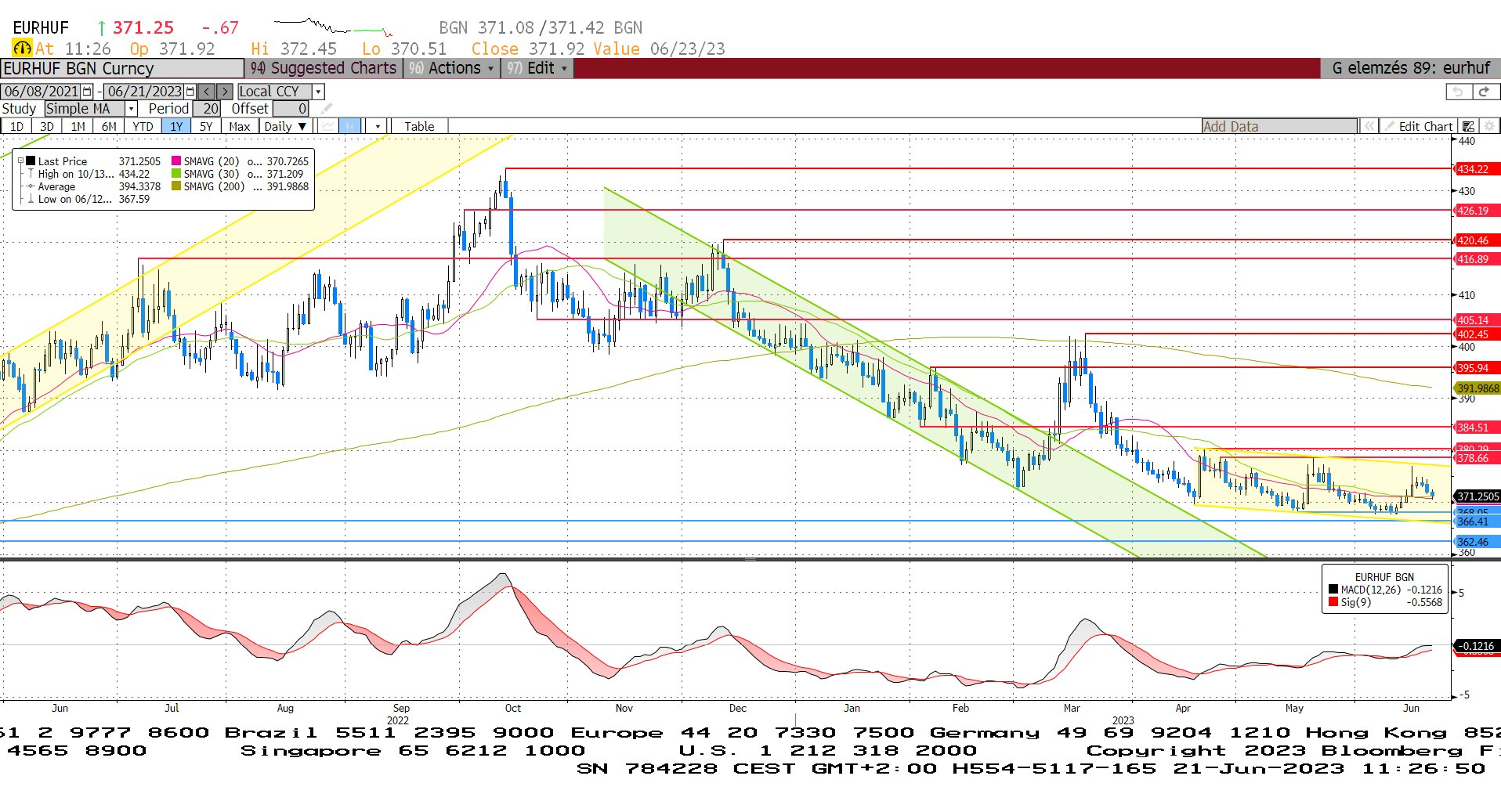Click the 420.46 price level label
Viewport: 1501px width, 812px height.
[1477, 240]
